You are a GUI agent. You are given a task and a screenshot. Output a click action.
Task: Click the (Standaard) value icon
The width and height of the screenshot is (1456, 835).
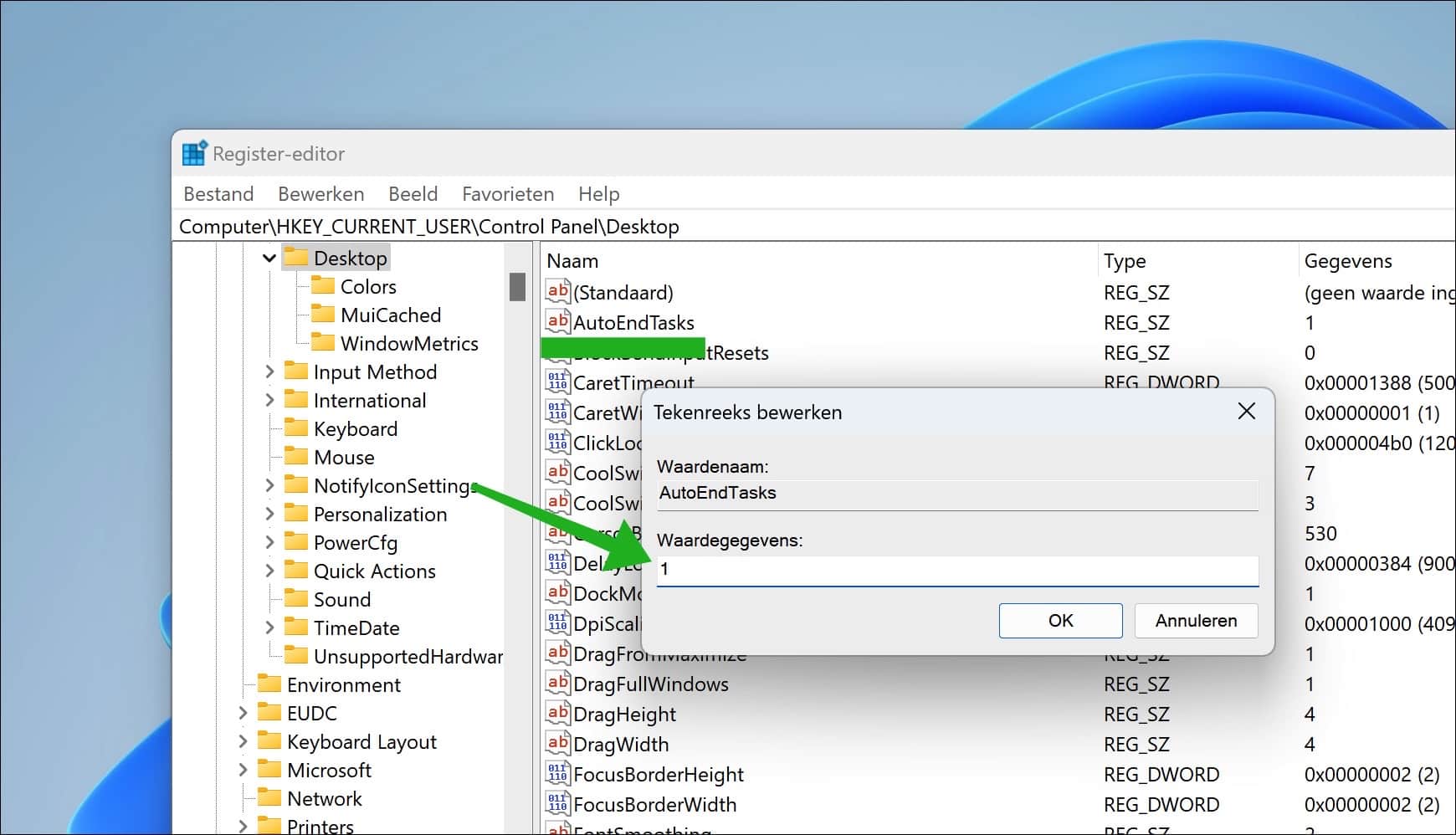click(x=557, y=292)
